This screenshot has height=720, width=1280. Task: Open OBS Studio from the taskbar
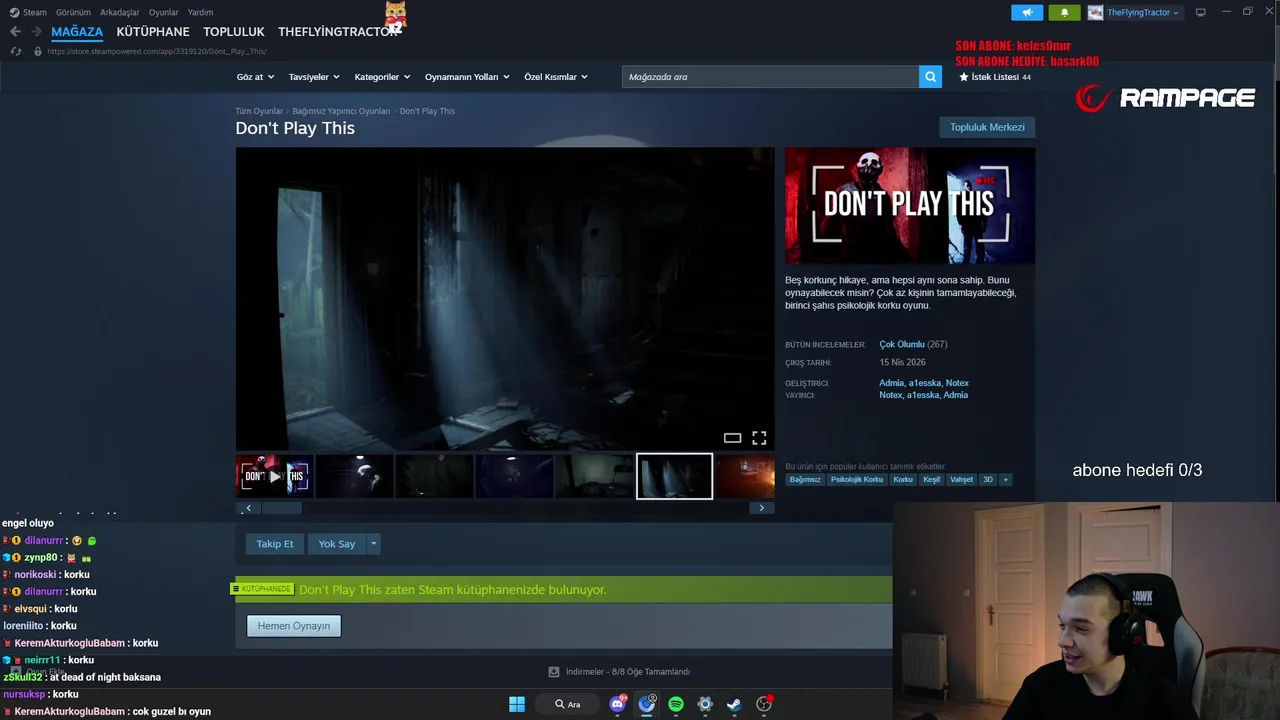[x=764, y=704]
